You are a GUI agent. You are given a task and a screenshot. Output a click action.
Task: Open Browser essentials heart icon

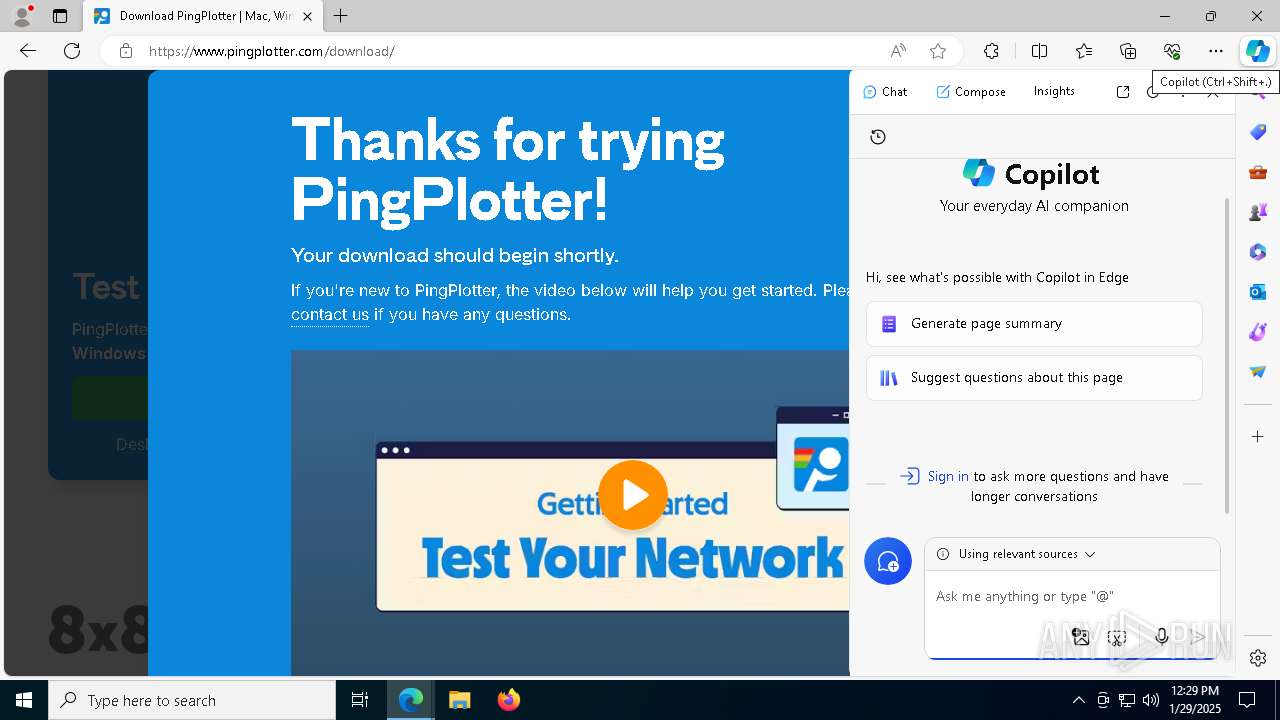[x=1172, y=51]
